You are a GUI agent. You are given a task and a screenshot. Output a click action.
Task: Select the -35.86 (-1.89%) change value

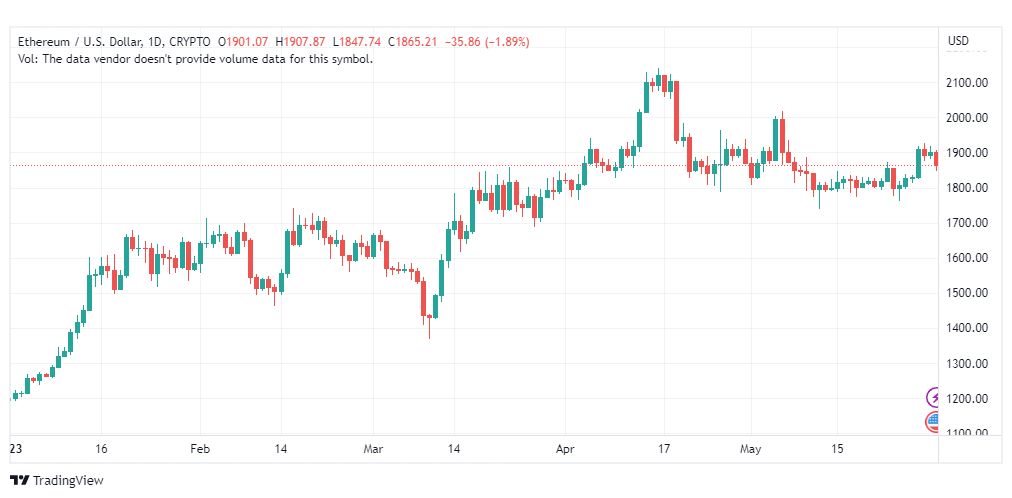click(x=487, y=42)
